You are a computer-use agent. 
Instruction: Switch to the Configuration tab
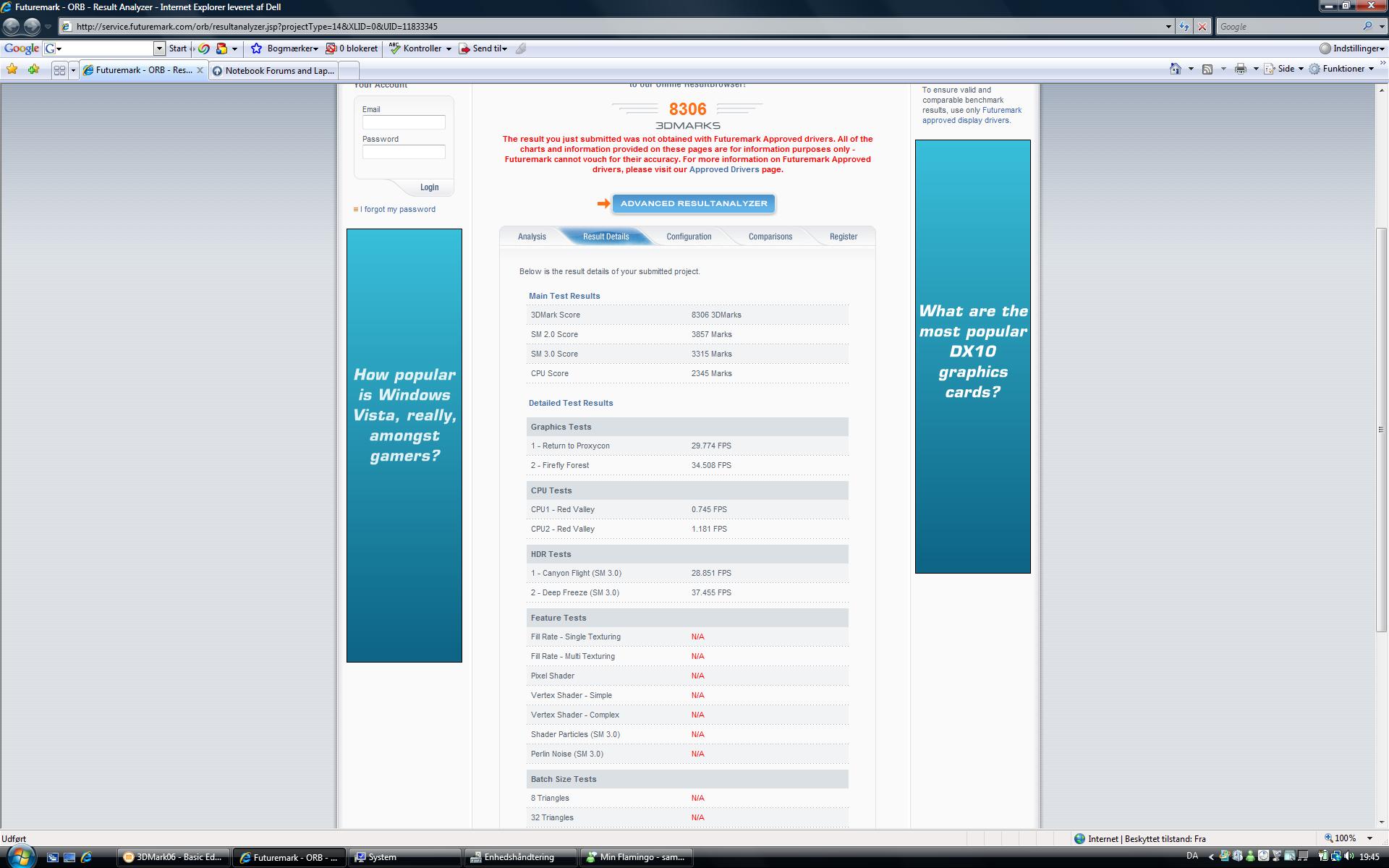pyautogui.click(x=689, y=237)
